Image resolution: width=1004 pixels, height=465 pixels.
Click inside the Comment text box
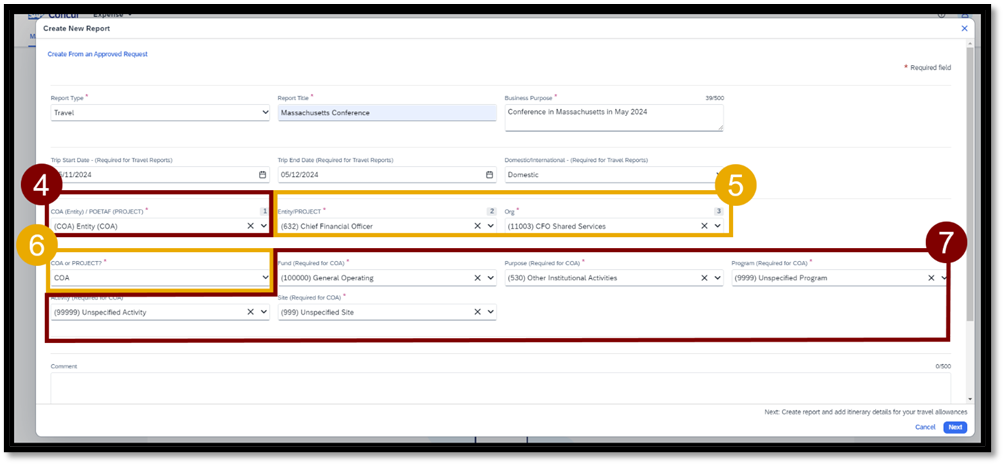pyautogui.click(x=500, y=387)
